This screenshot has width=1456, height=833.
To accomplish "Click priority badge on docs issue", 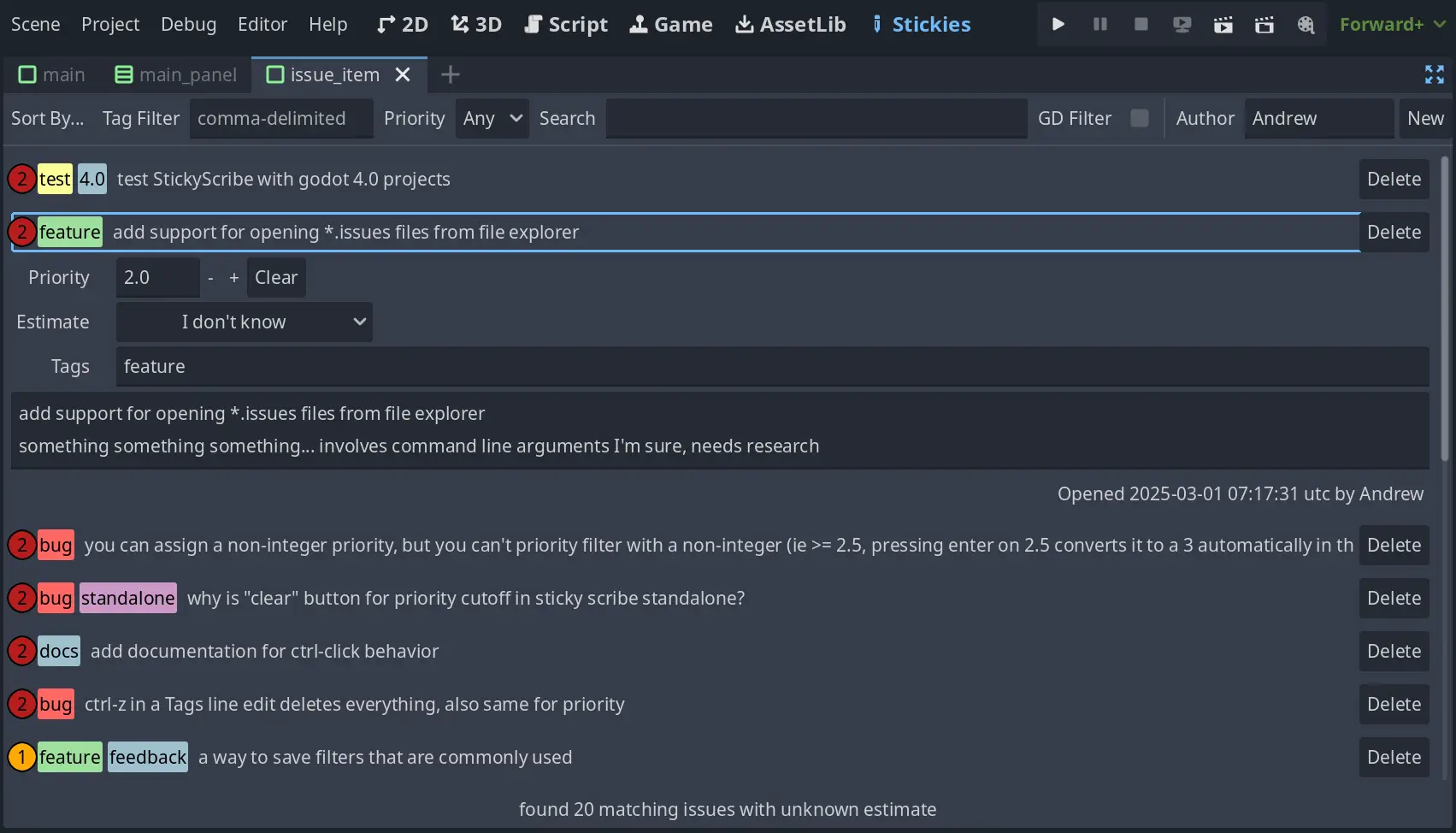I will (x=21, y=651).
